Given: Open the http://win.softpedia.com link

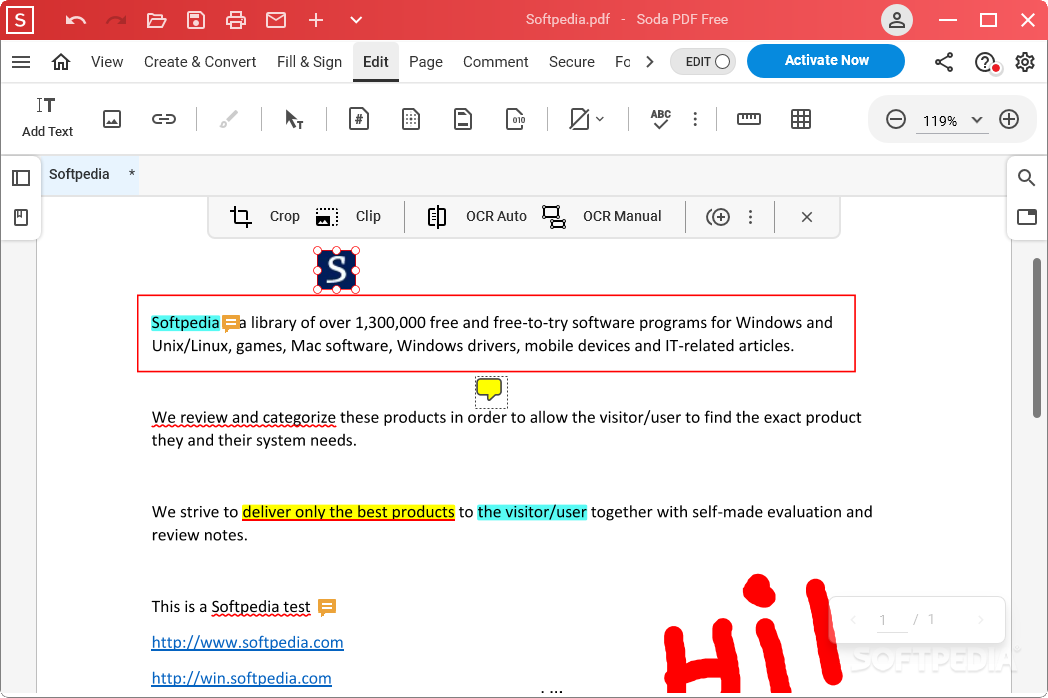Looking at the screenshot, I should coord(241,678).
